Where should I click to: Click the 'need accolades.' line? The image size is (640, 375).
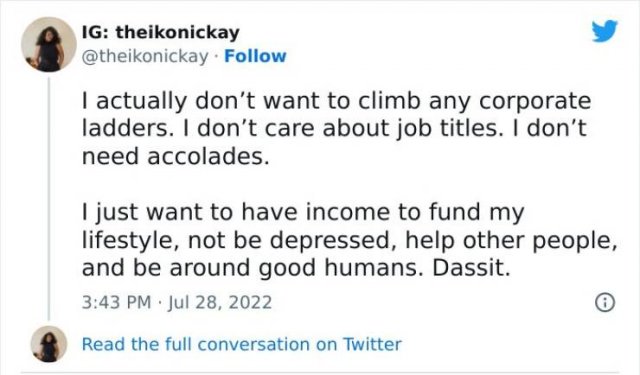click(x=176, y=156)
